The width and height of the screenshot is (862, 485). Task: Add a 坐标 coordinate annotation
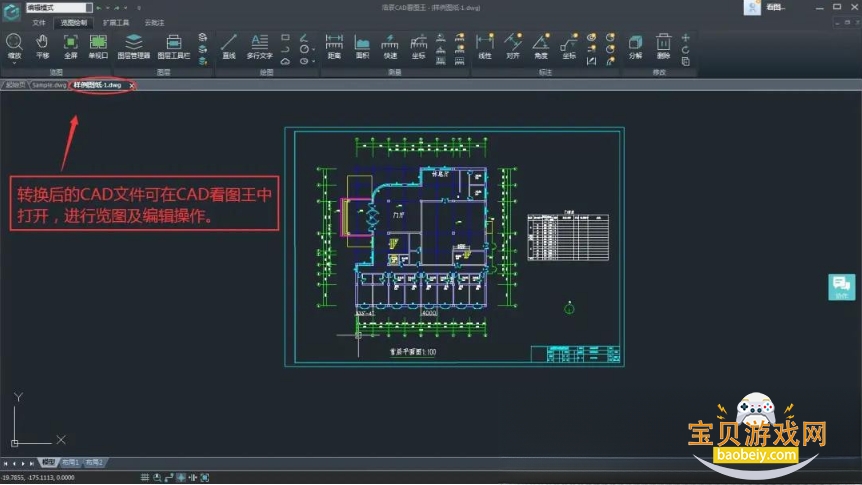click(x=569, y=46)
